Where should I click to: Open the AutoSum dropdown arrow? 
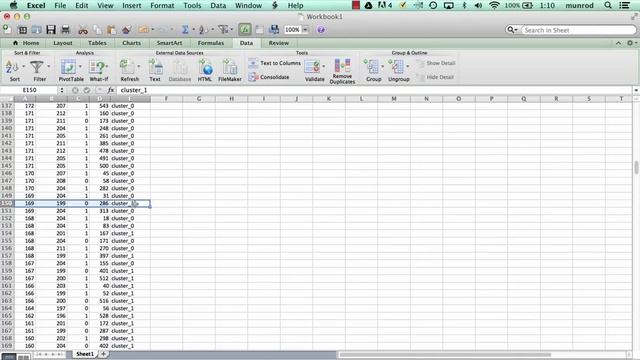(193, 29)
